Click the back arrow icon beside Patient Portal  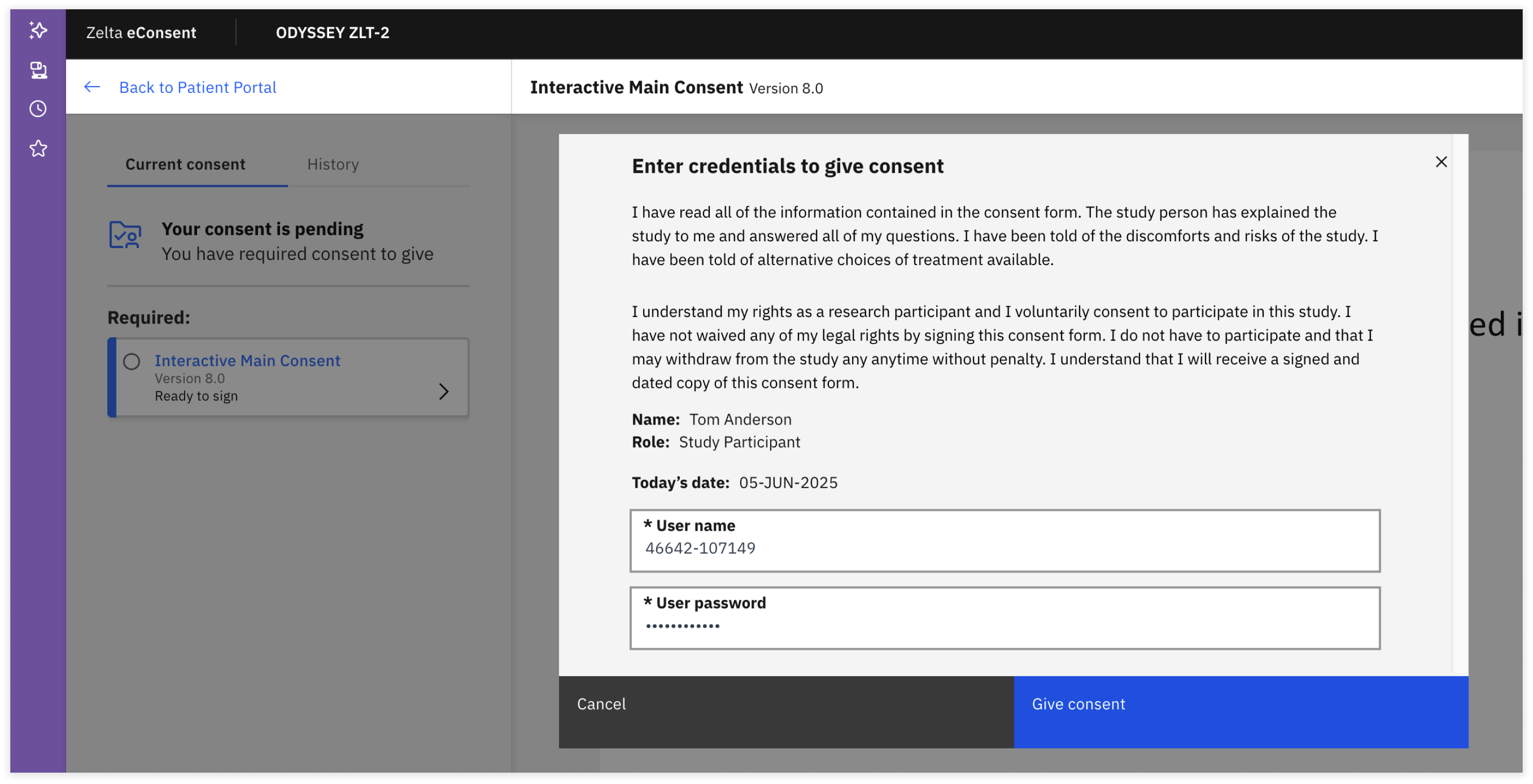[92, 87]
